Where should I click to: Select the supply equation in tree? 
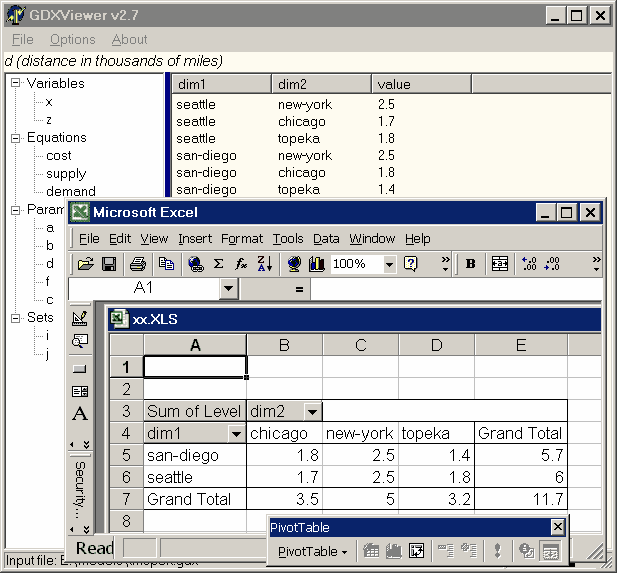click(66, 173)
